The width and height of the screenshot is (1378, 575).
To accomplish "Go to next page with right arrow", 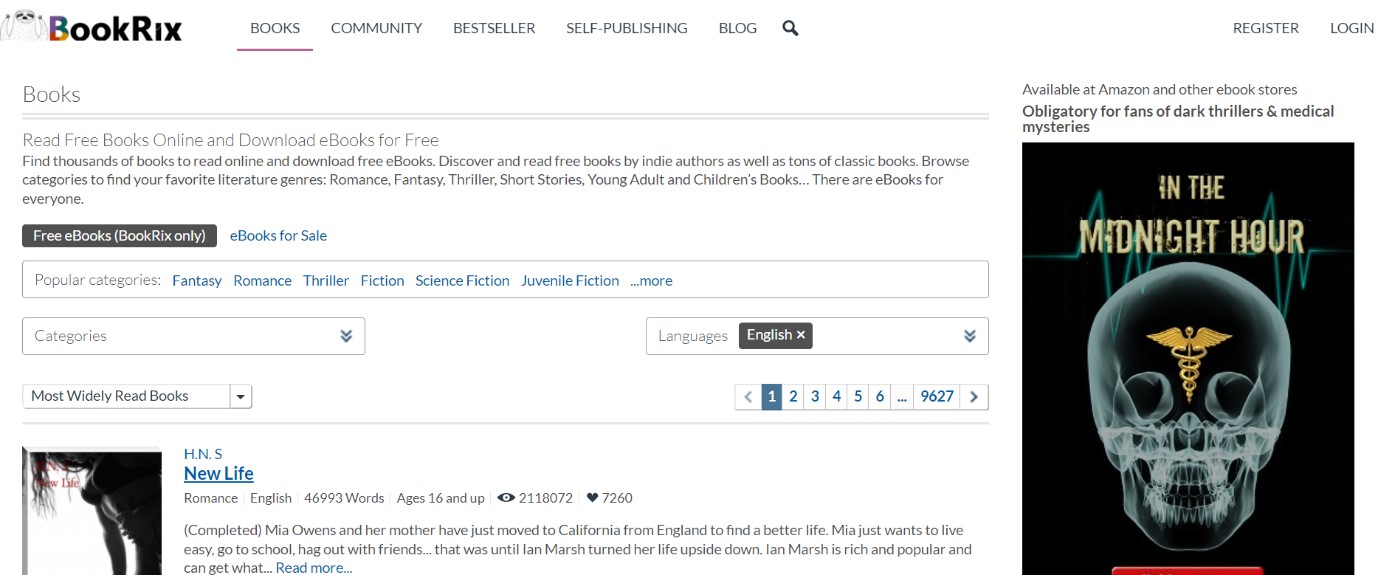I will coord(974,396).
